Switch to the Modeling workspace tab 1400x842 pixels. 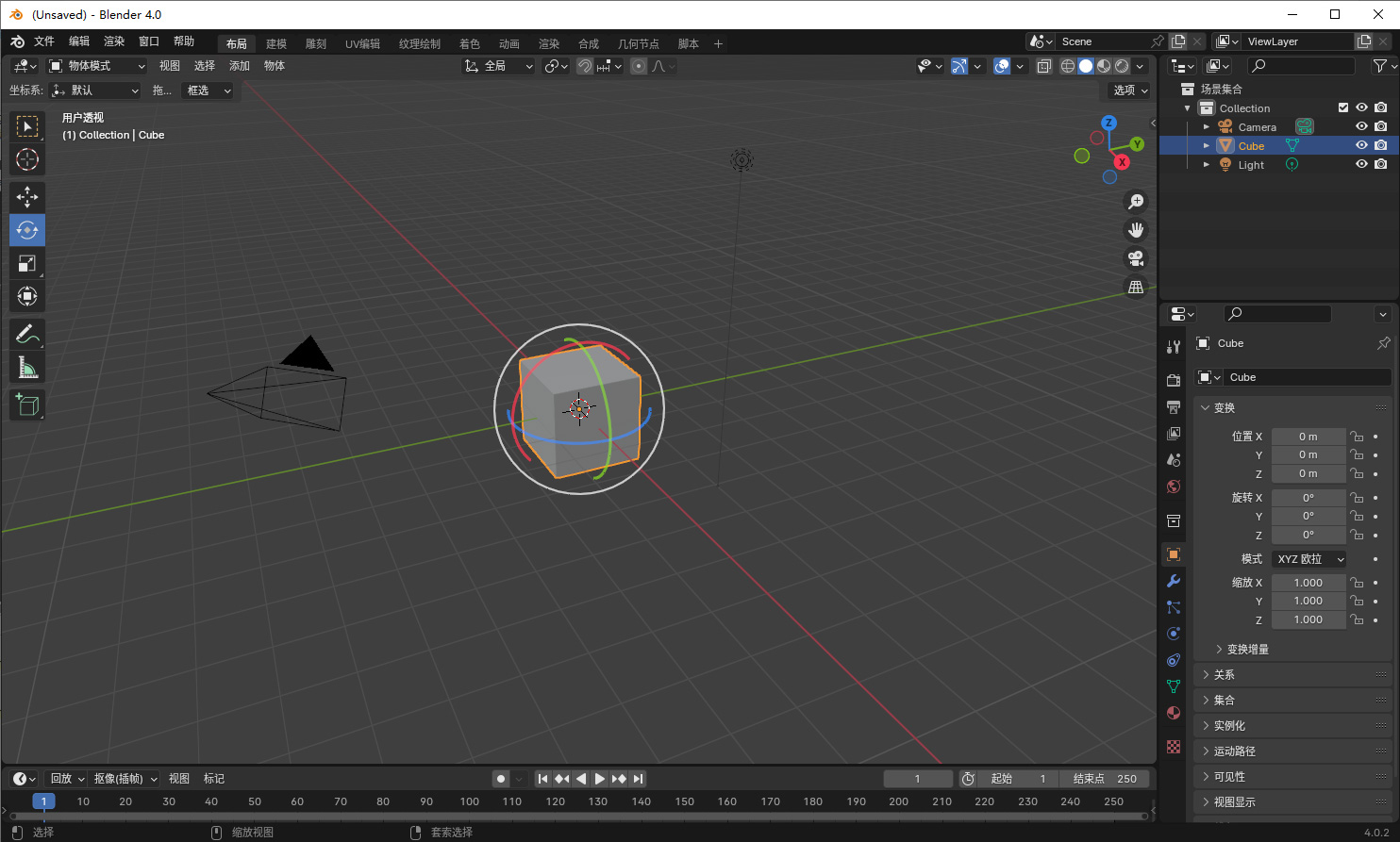click(x=276, y=44)
